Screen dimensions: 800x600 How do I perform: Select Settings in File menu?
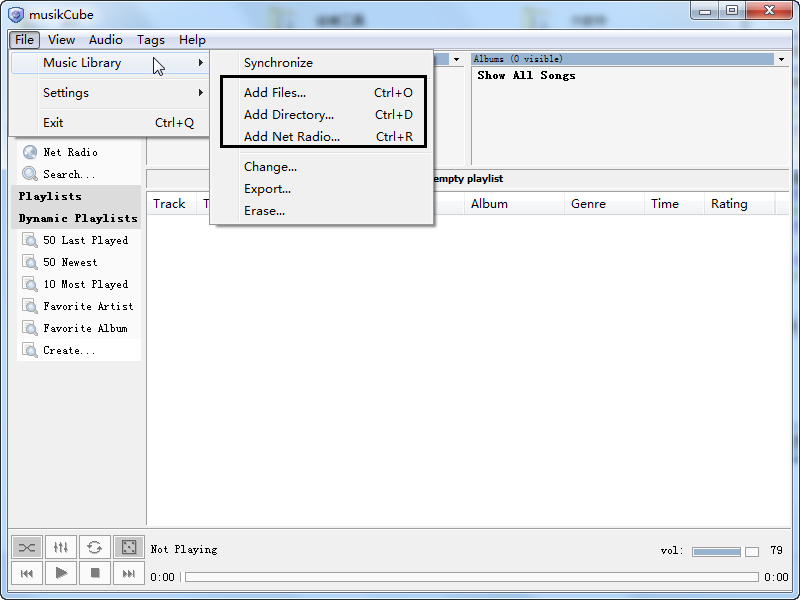tap(110, 93)
